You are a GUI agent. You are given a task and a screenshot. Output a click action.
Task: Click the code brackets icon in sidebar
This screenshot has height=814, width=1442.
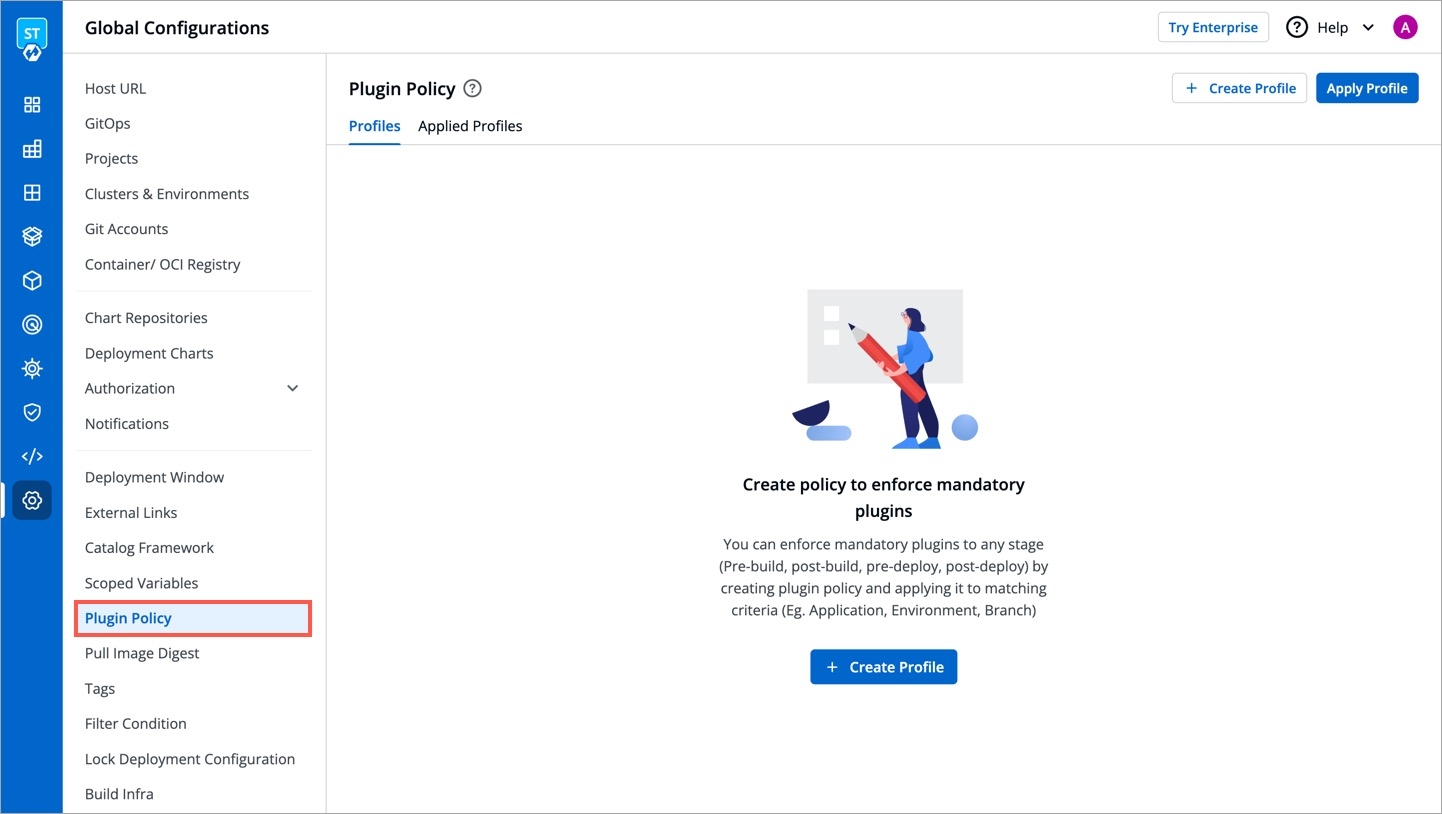[x=32, y=456]
